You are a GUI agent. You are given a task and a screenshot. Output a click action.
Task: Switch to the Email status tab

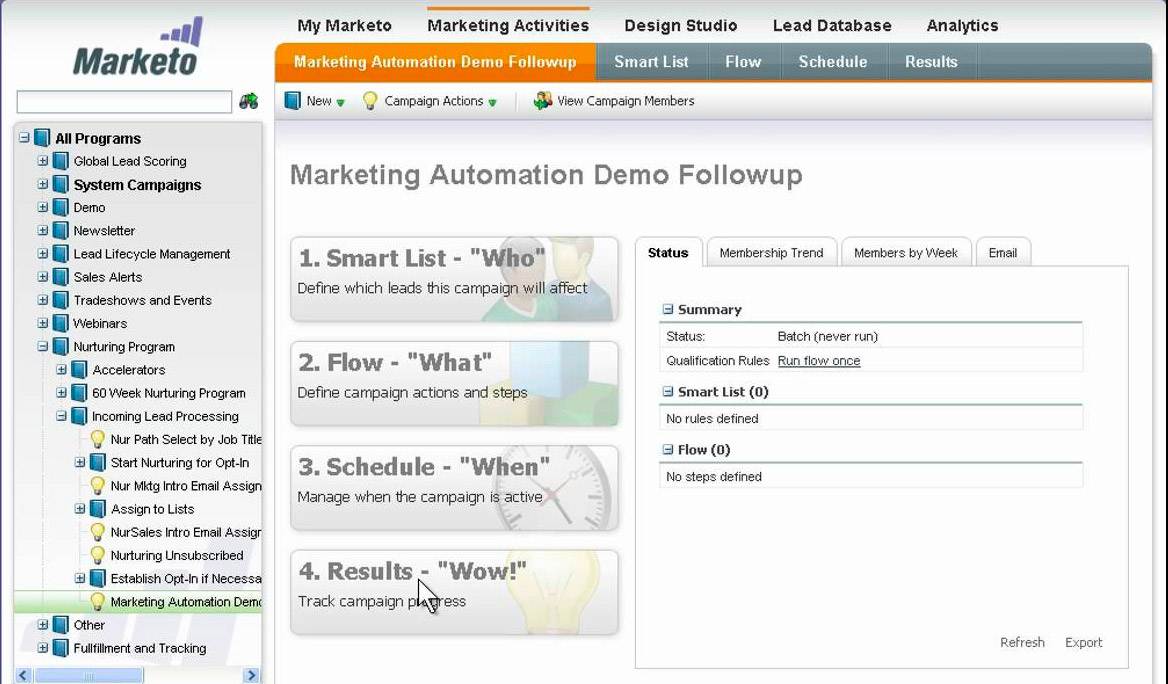point(1003,253)
